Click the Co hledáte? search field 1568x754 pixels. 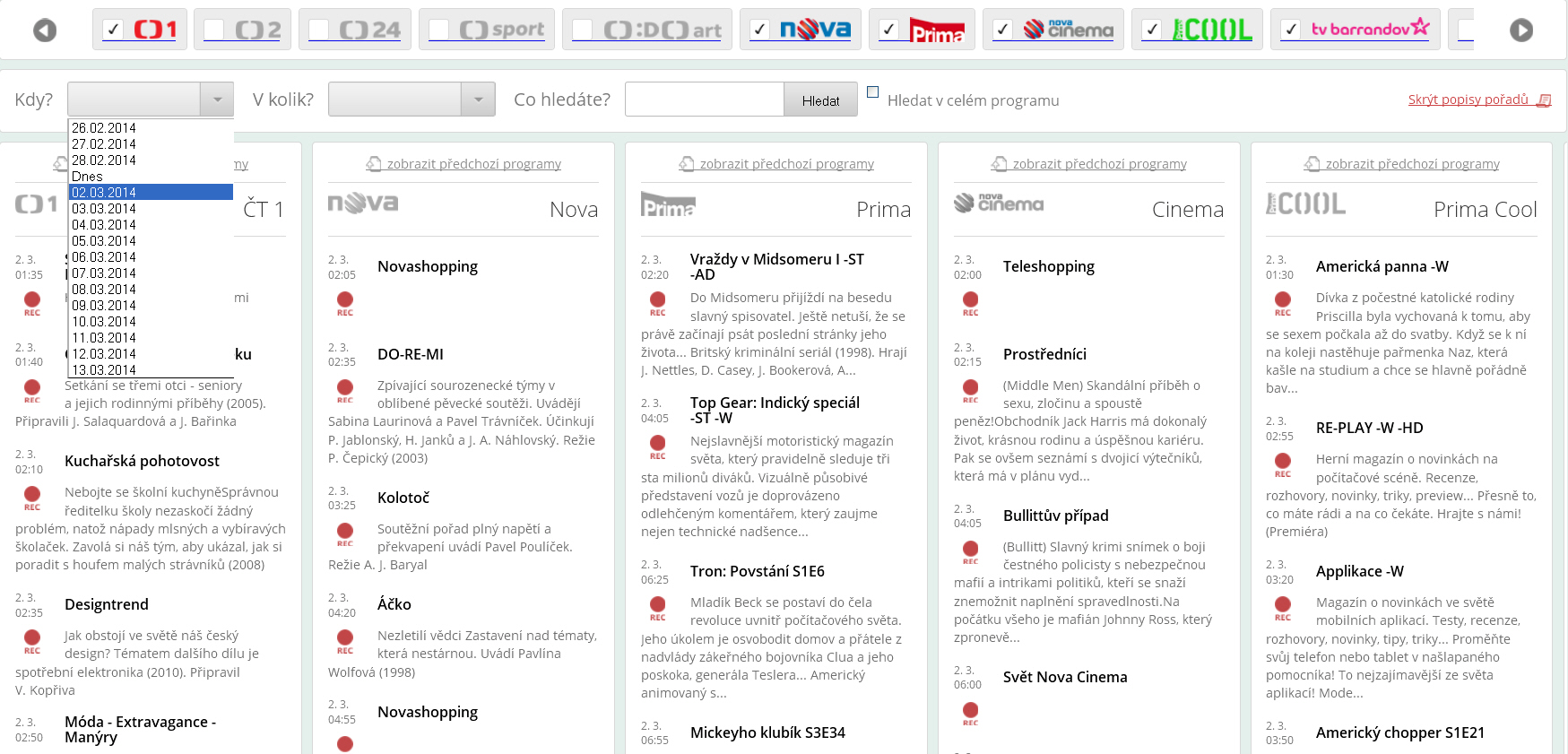coord(705,100)
